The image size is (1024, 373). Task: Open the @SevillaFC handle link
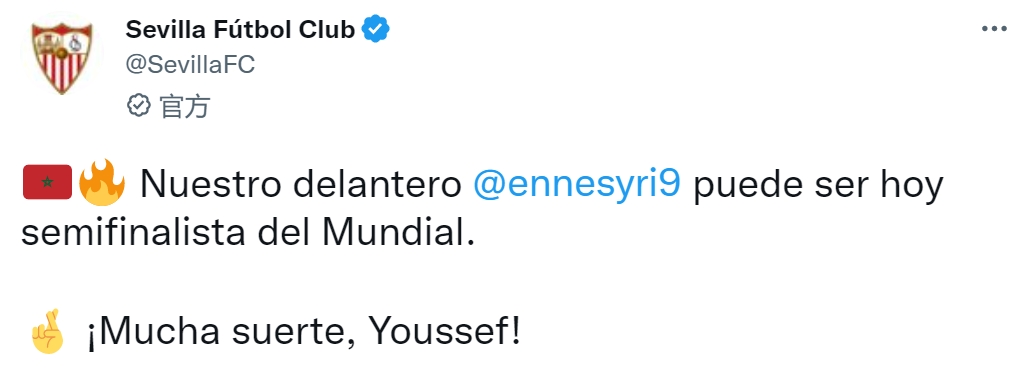point(190,64)
